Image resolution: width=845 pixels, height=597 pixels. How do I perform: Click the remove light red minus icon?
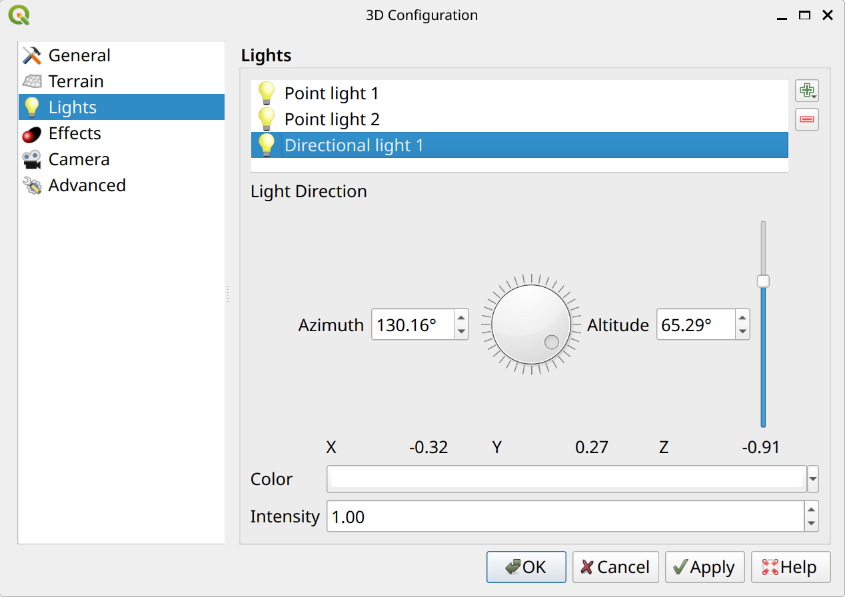(807, 119)
